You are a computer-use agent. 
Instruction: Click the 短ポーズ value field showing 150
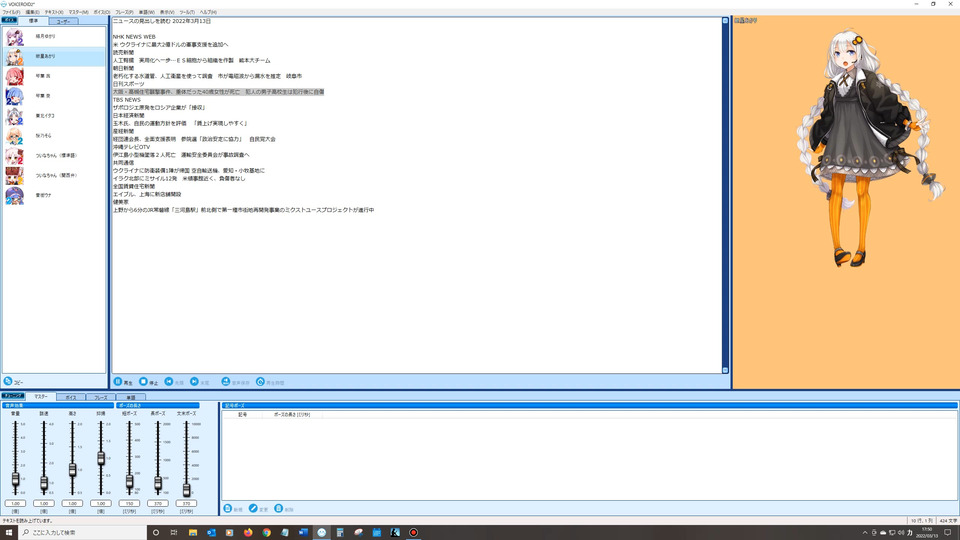click(129, 503)
